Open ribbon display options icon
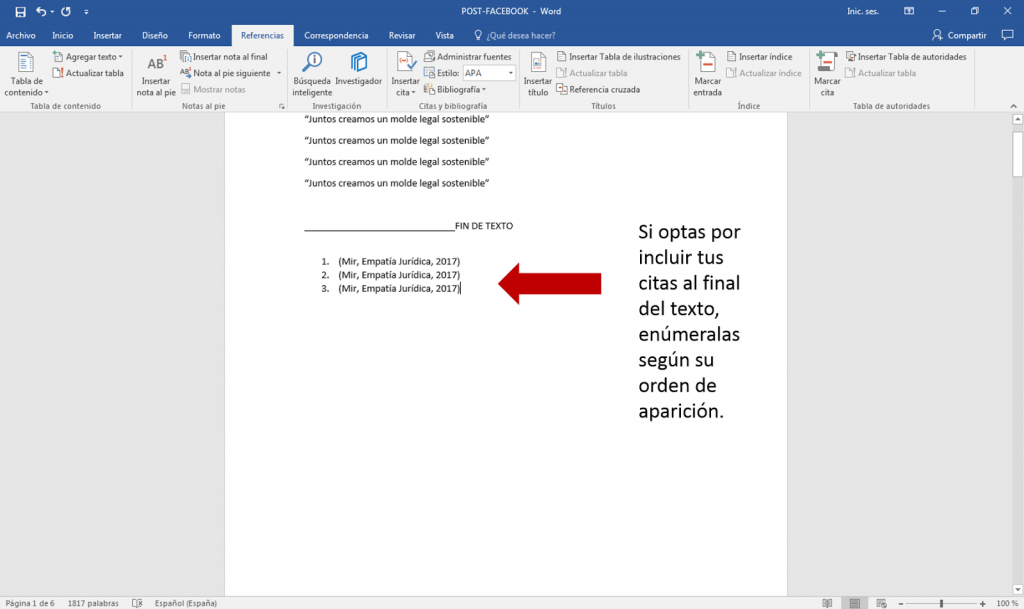1024x609 pixels. pos(909,11)
